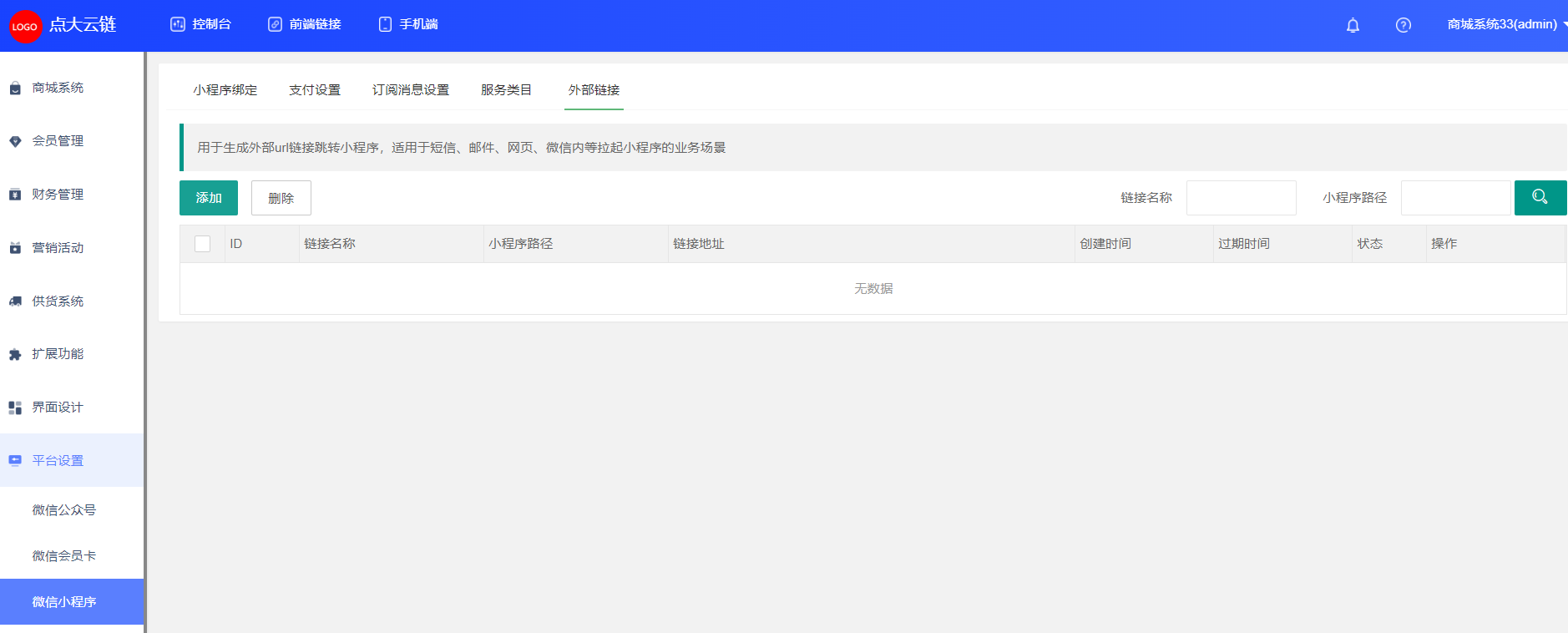
Task: Click the red LOGO icon
Action: click(25, 26)
